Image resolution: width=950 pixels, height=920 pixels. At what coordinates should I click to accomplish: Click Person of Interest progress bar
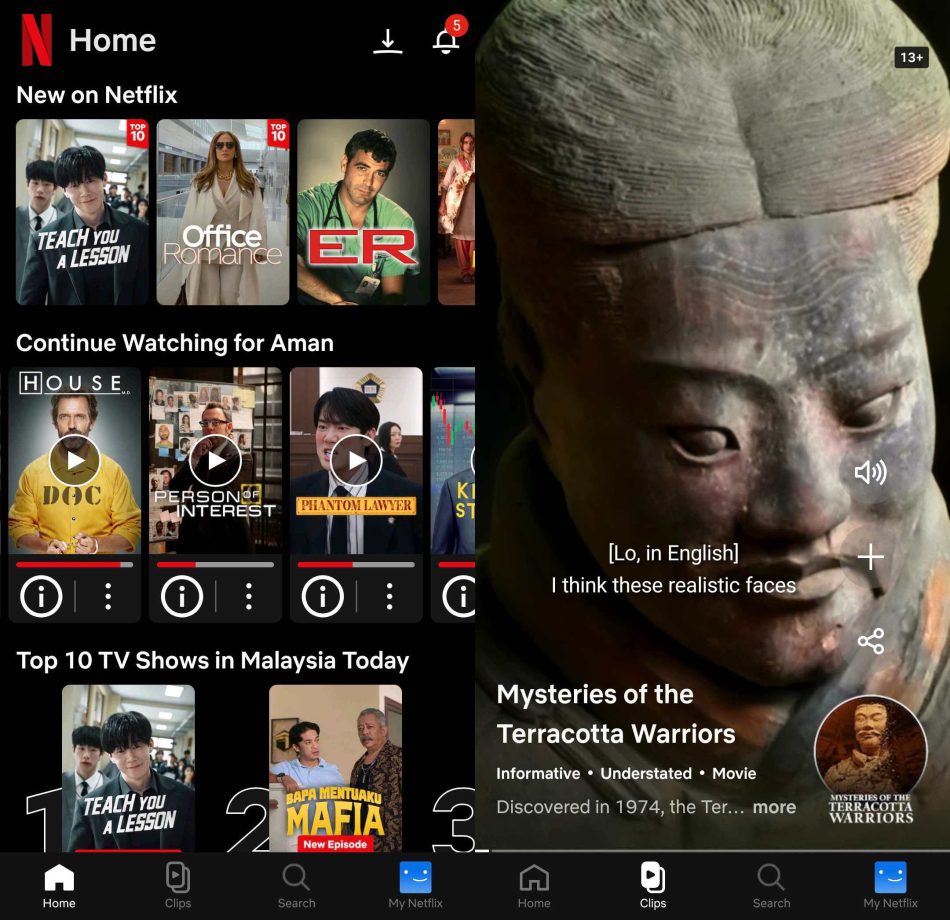[215, 564]
